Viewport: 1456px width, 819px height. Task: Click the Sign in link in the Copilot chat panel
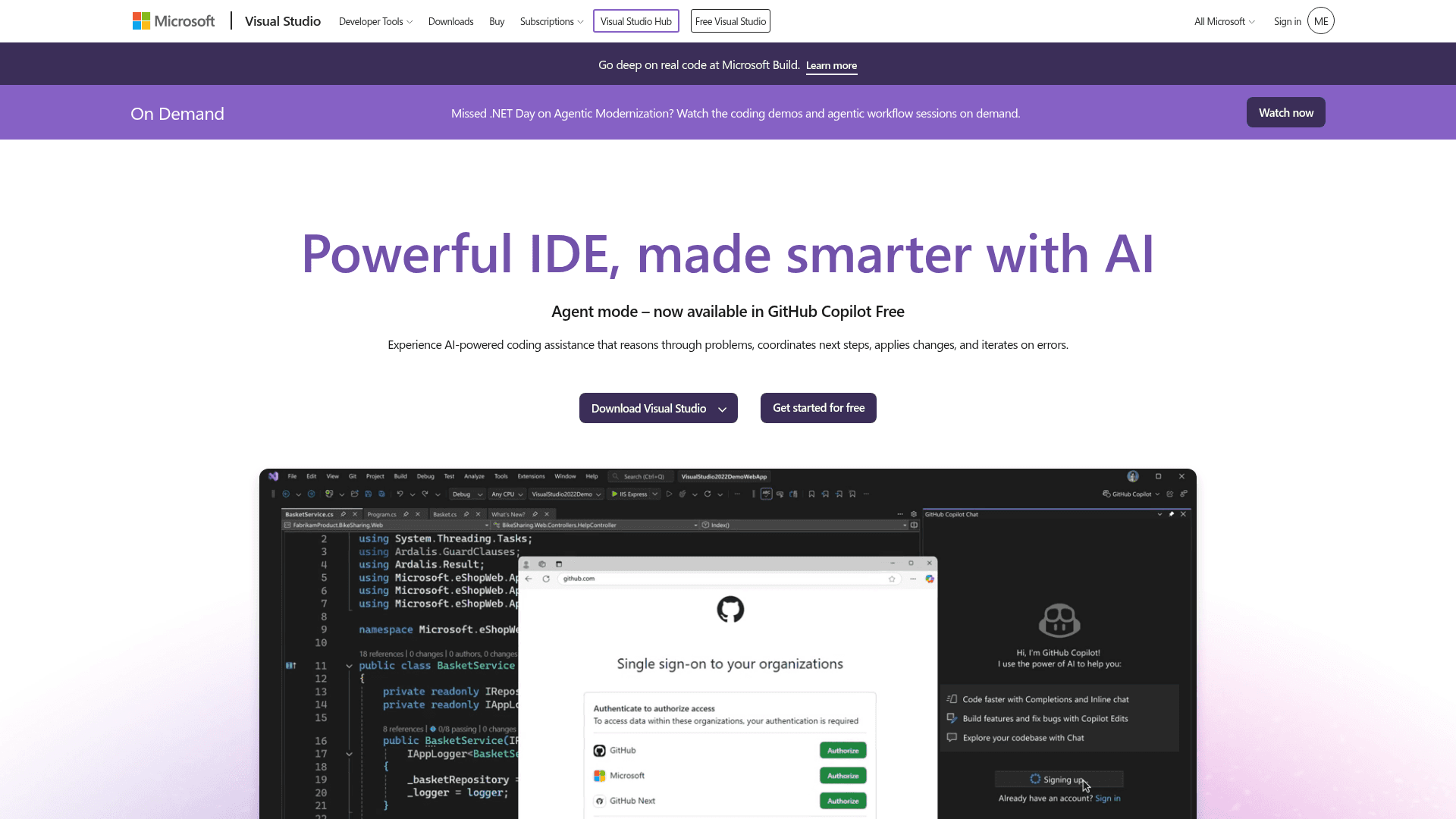(1107, 799)
